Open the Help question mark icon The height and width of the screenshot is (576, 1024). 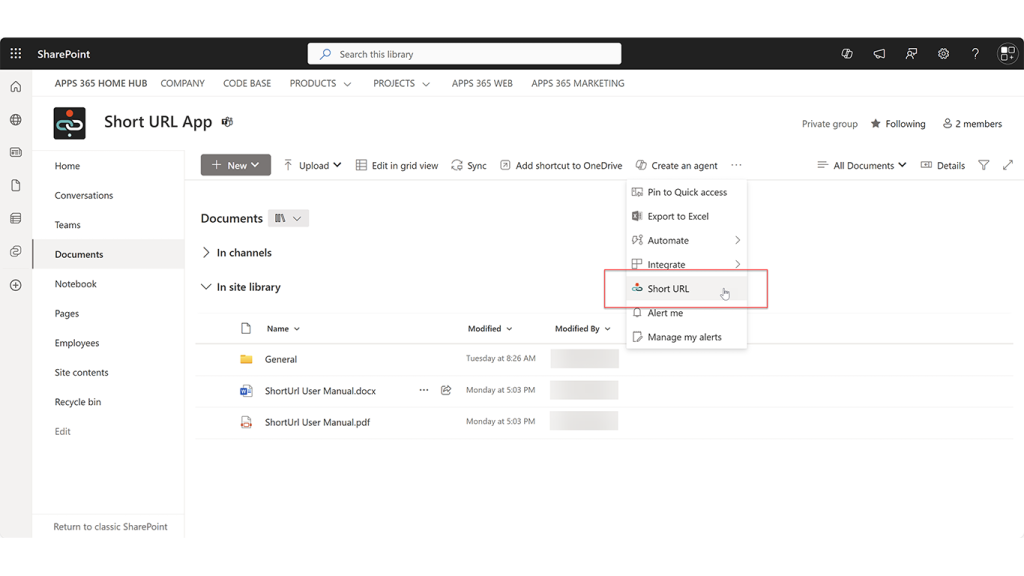[x=975, y=54]
